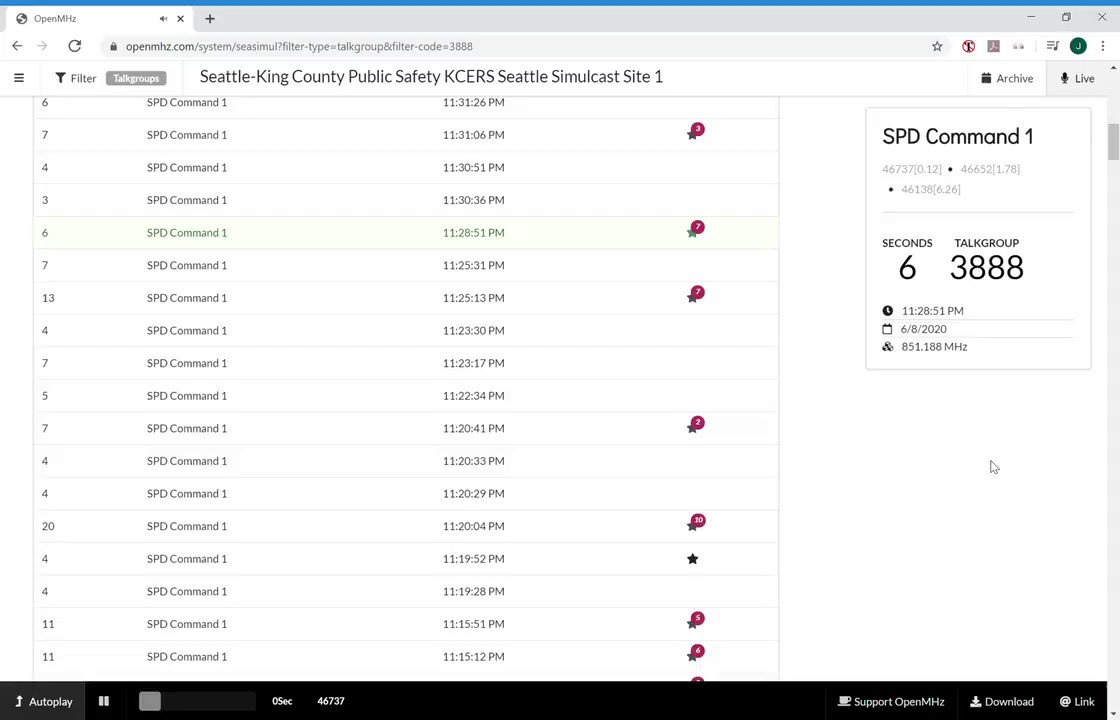This screenshot has width=1120, height=720.
Task: Pause playback with pause button
Action: 104,701
